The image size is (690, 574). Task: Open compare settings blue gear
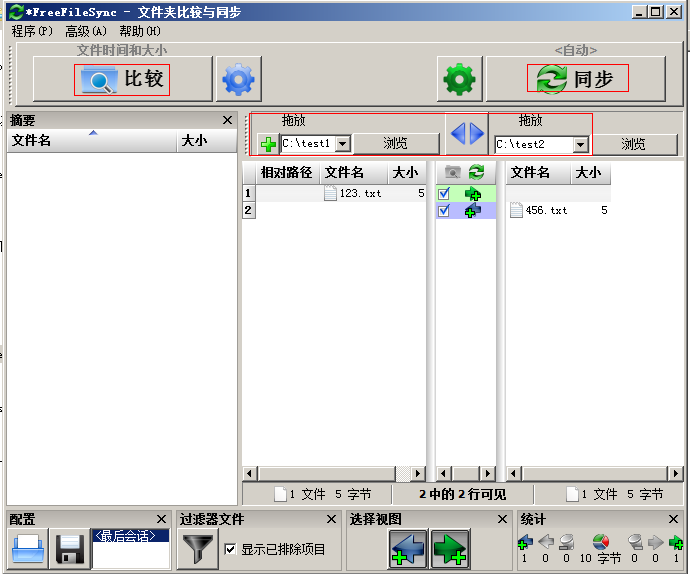click(239, 79)
